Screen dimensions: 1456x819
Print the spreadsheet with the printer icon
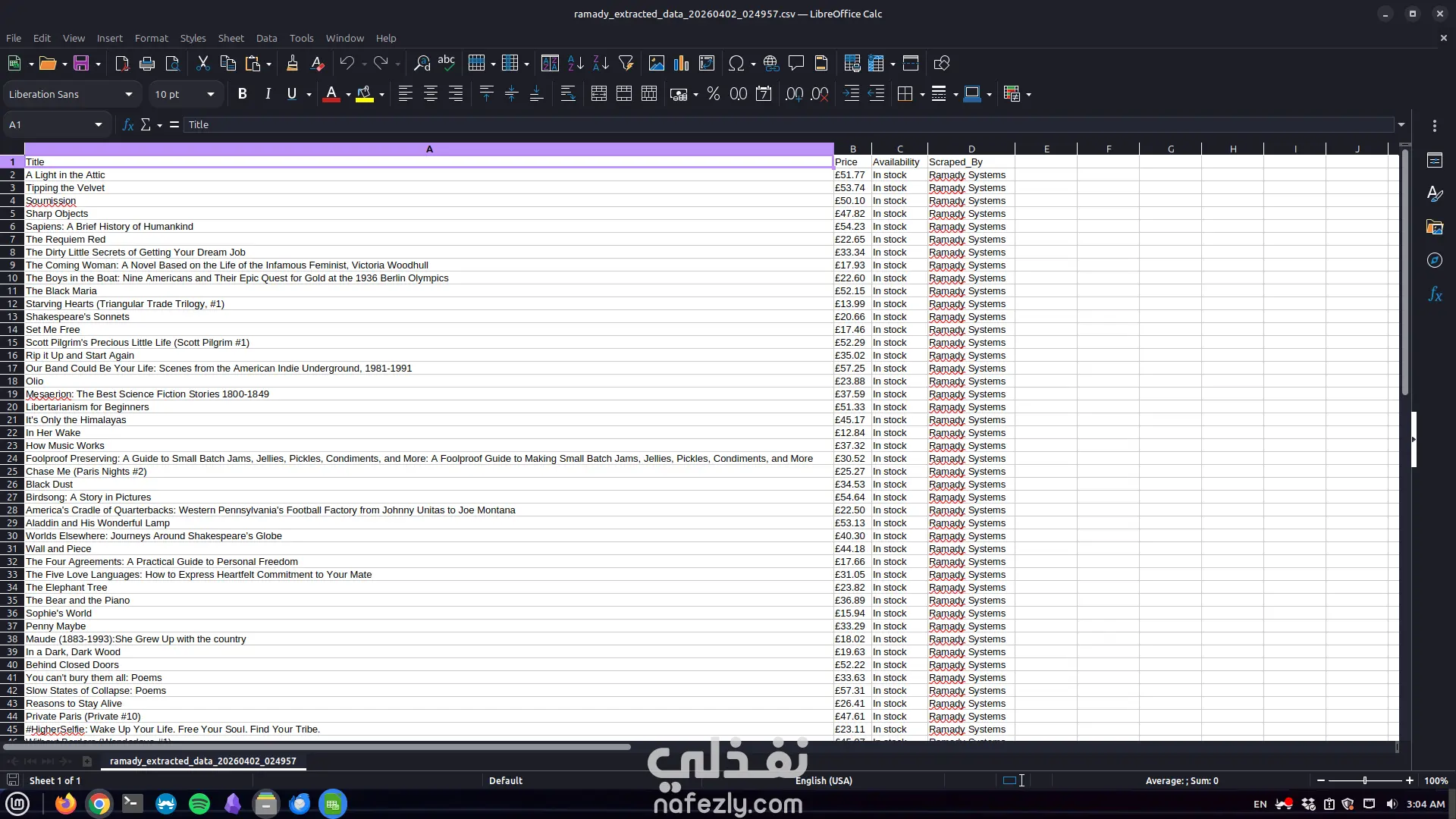click(x=147, y=64)
